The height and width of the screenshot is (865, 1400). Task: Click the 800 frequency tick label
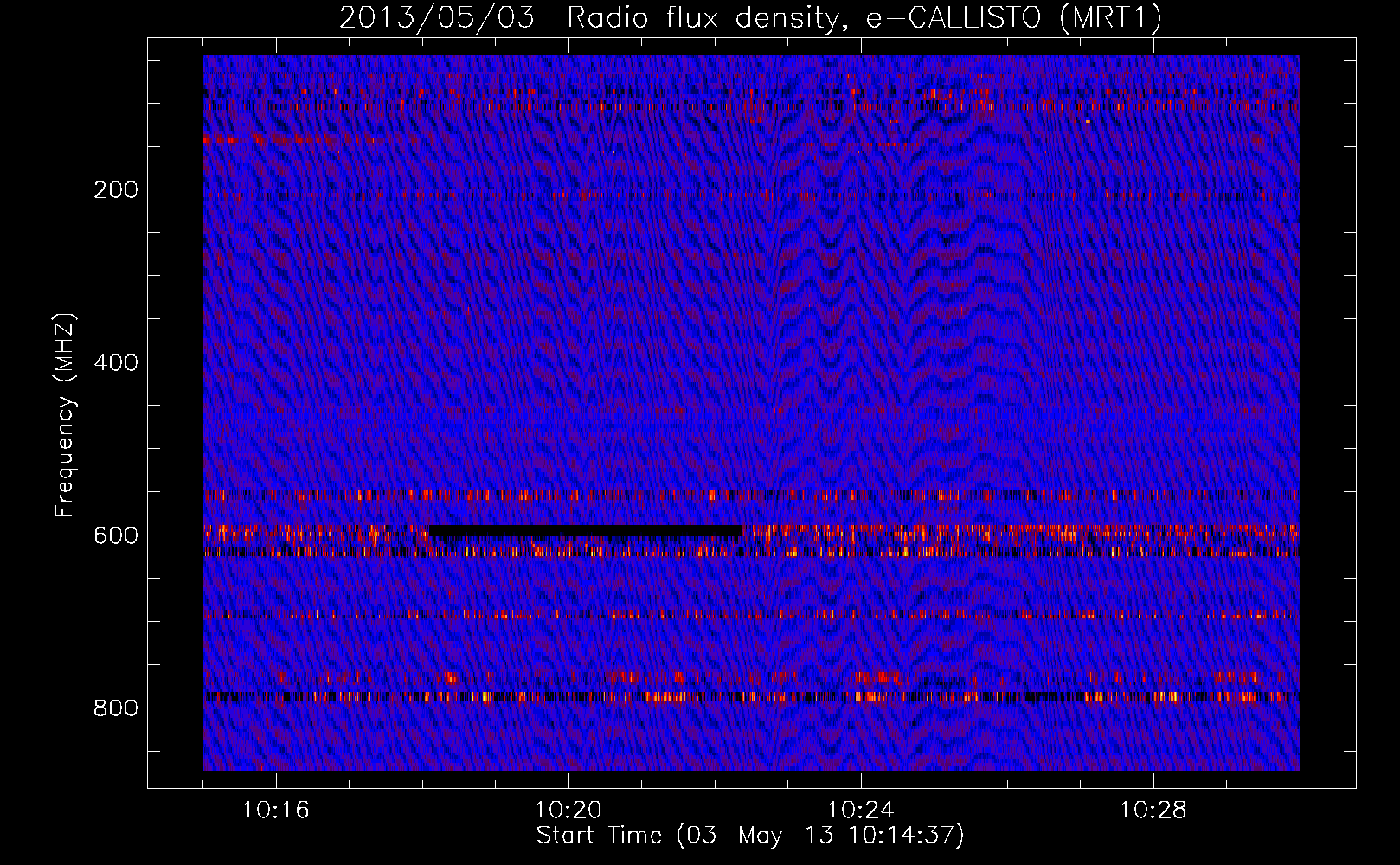coord(116,708)
